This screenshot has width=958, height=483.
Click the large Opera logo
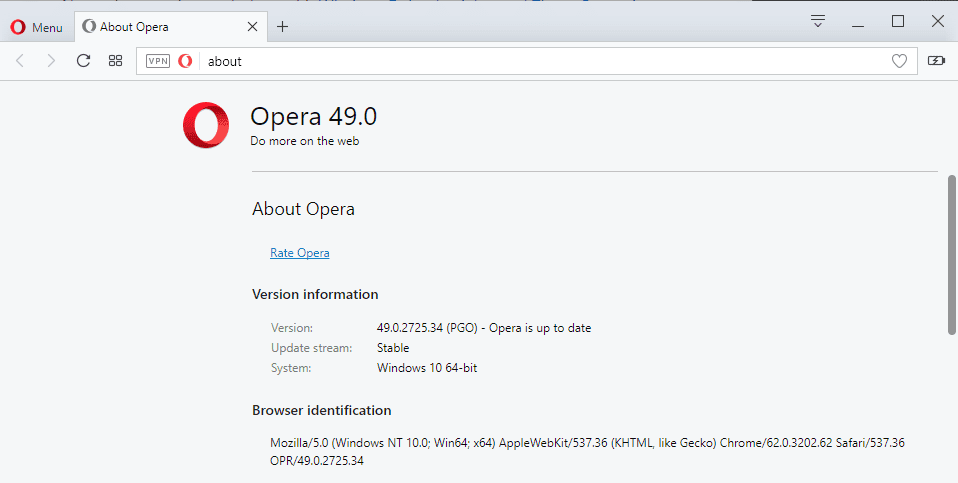pos(206,125)
